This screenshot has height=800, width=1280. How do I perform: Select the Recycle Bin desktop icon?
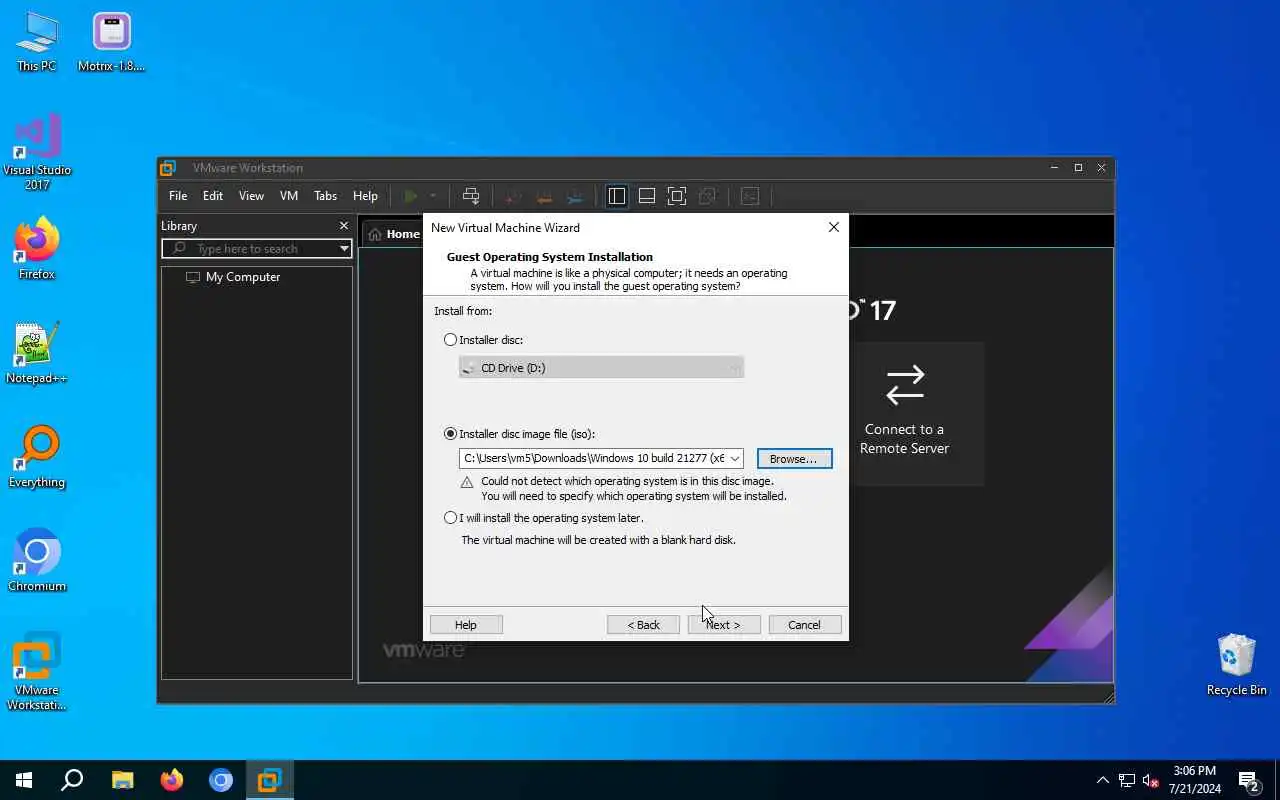pos(1237,666)
